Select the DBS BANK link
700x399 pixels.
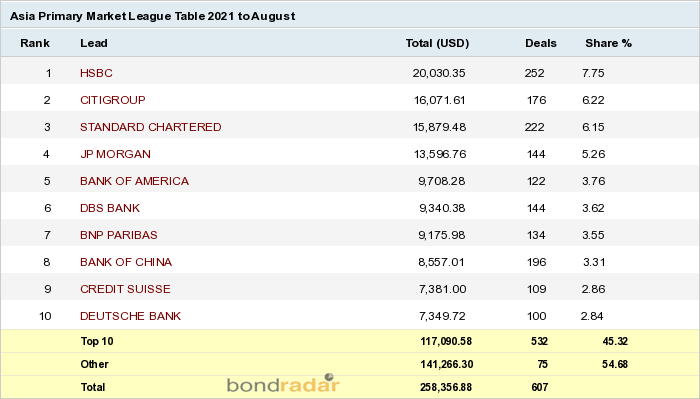pos(110,208)
